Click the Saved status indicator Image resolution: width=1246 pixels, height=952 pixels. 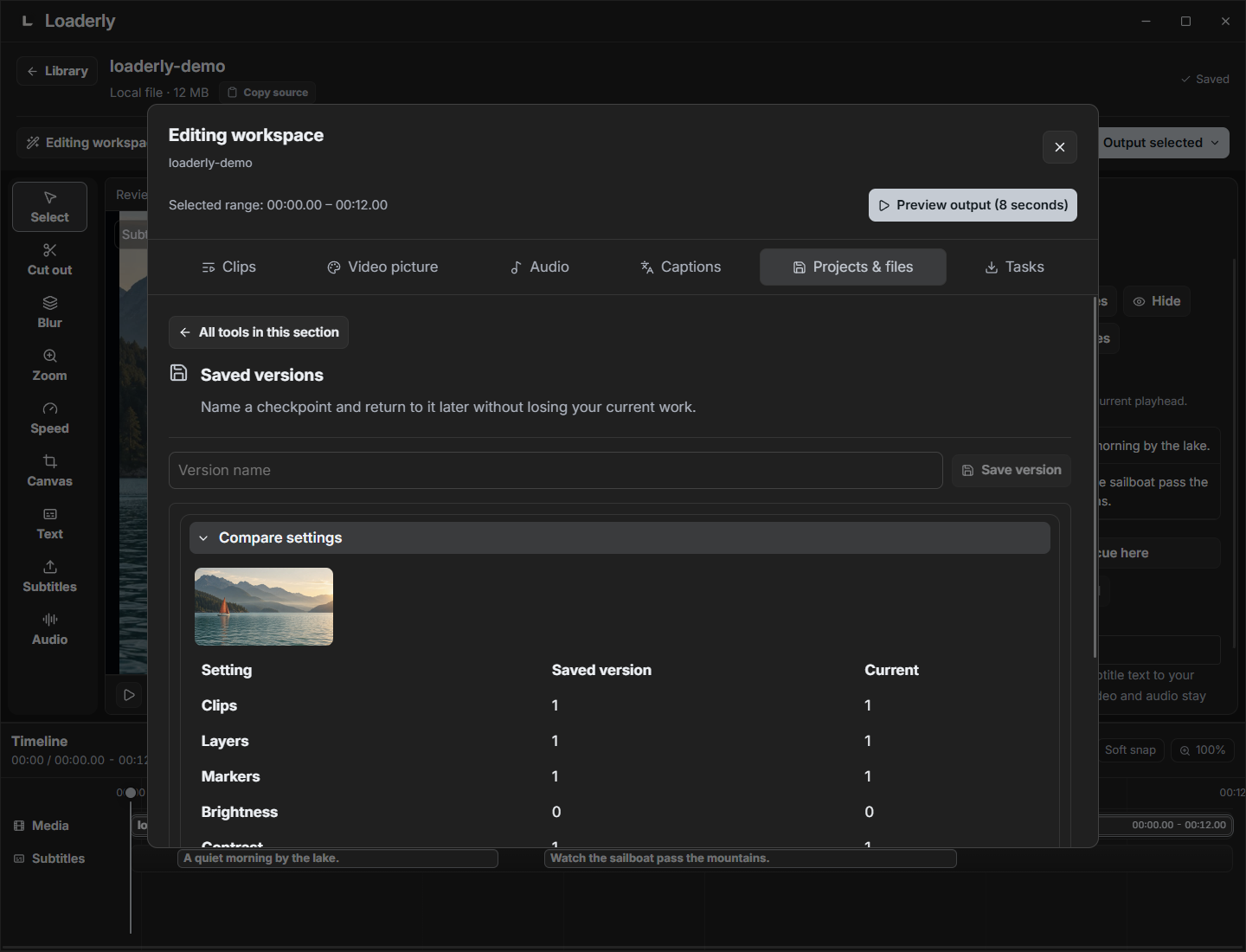(1204, 79)
